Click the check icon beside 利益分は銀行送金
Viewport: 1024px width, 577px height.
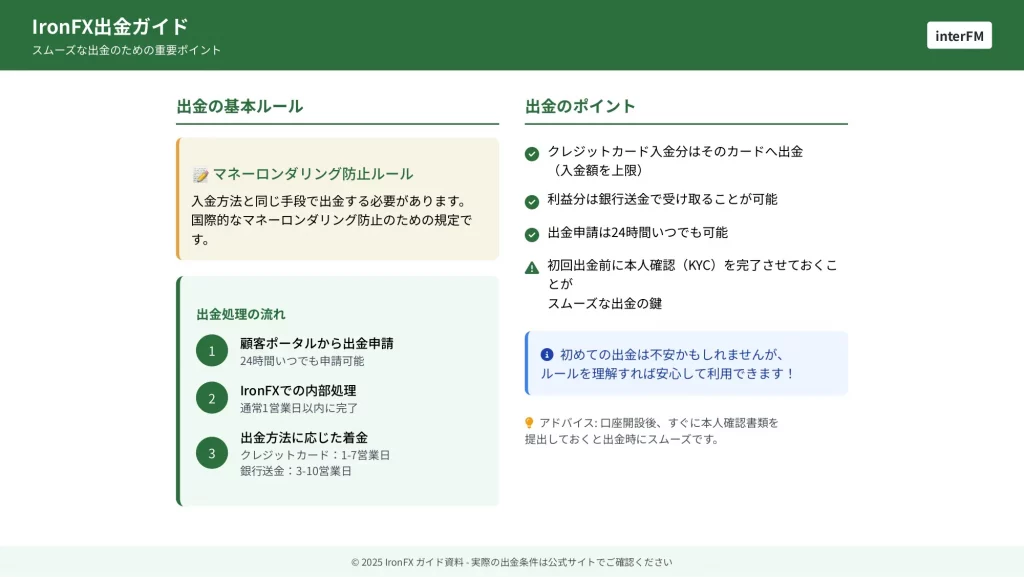tap(532, 201)
